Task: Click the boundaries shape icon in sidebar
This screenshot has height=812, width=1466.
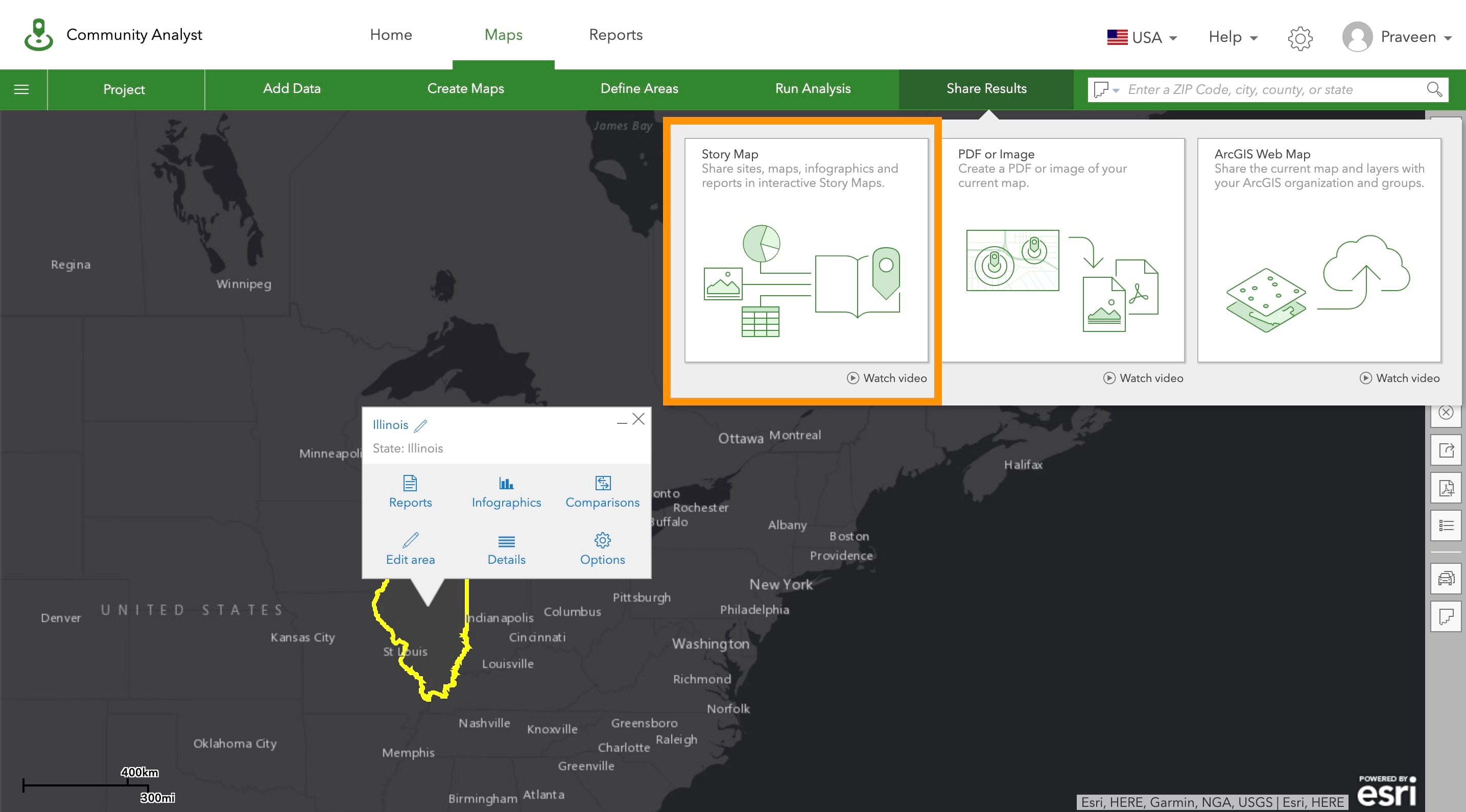Action: coord(1446,617)
